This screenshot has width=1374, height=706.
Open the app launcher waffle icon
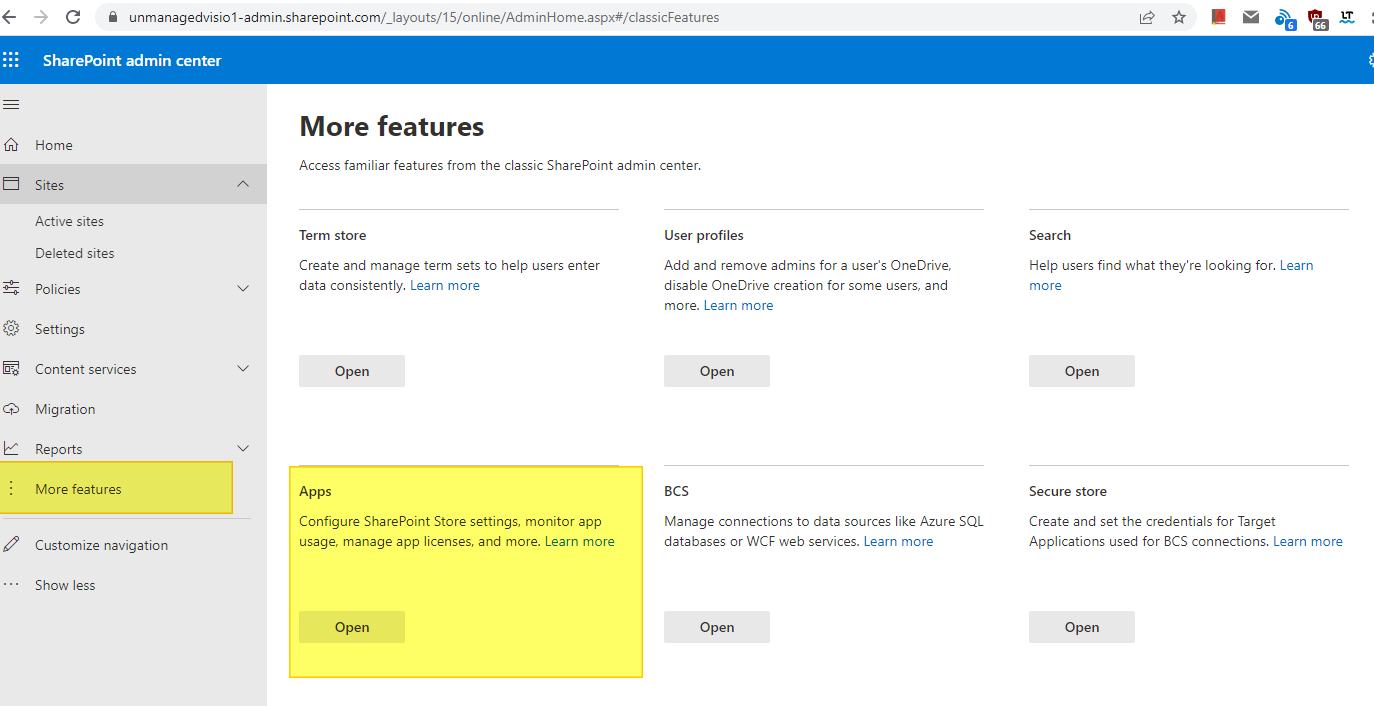pos(11,60)
